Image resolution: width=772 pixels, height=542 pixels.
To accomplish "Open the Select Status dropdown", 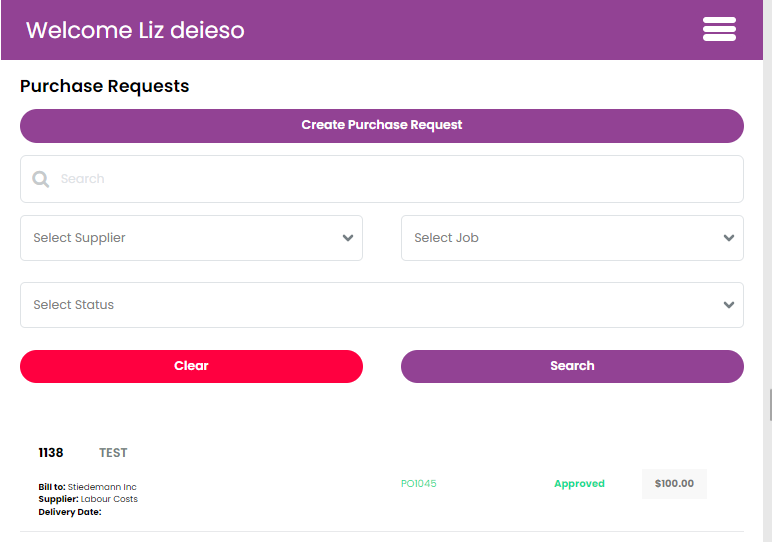I will pos(382,305).
